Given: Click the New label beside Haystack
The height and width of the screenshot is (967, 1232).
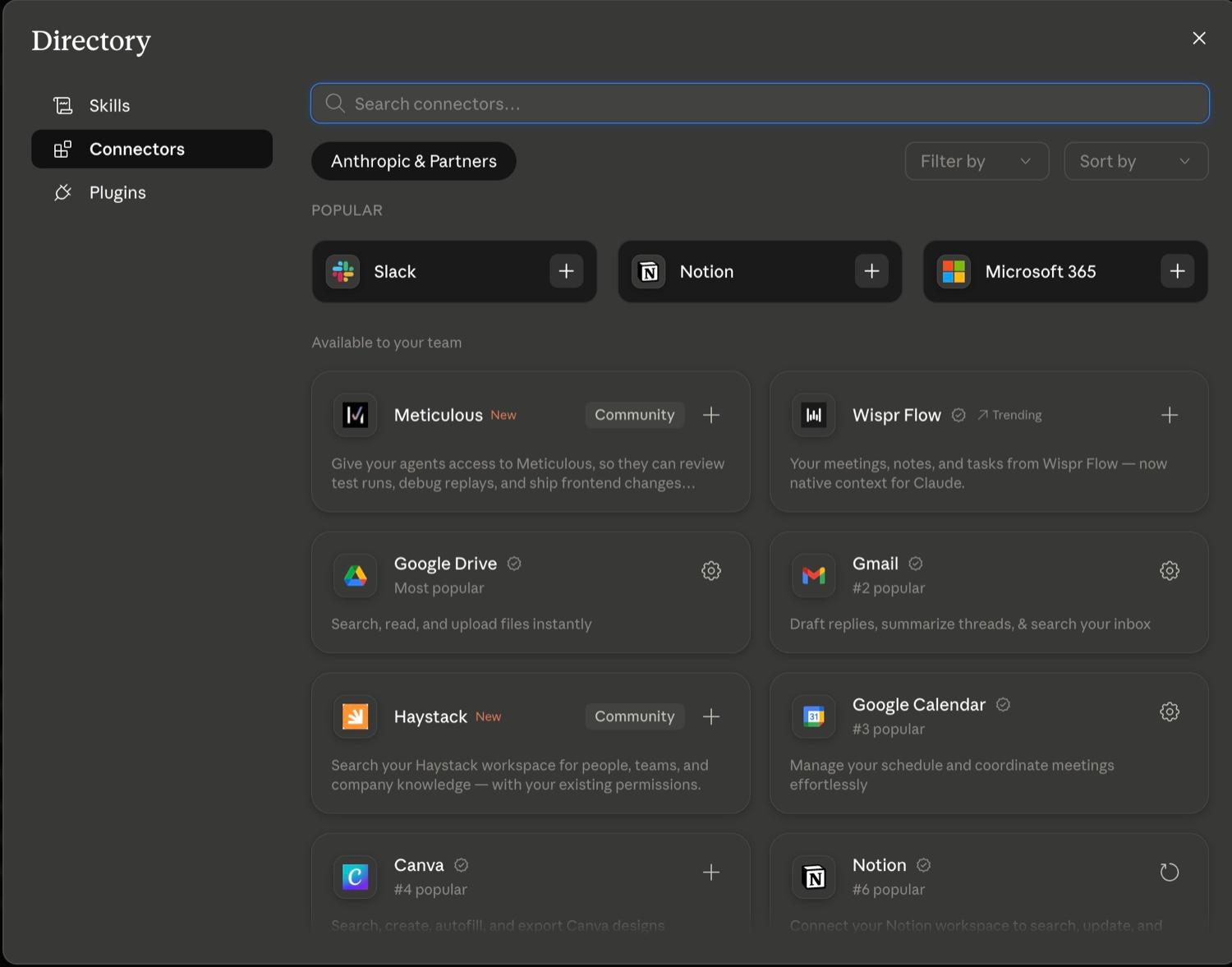Looking at the screenshot, I should tap(489, 716).
